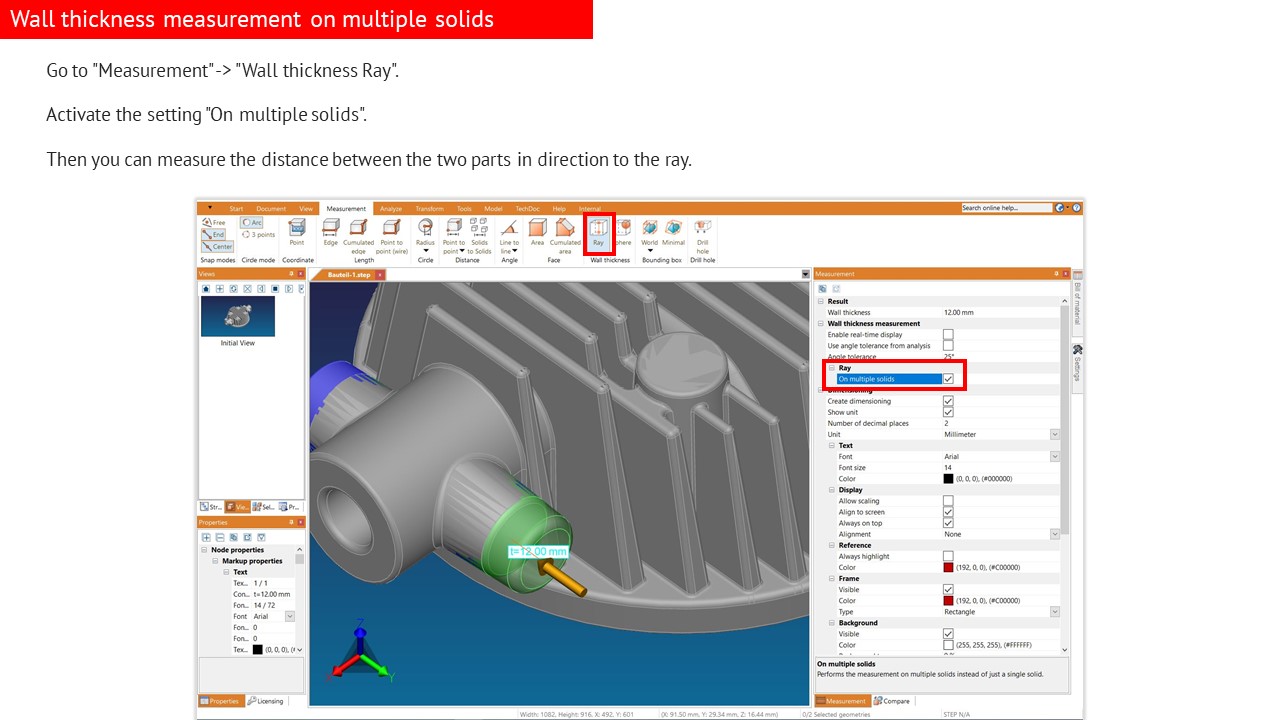
Task: Toggle Always on top checkbox
Action: click(948, 523)
